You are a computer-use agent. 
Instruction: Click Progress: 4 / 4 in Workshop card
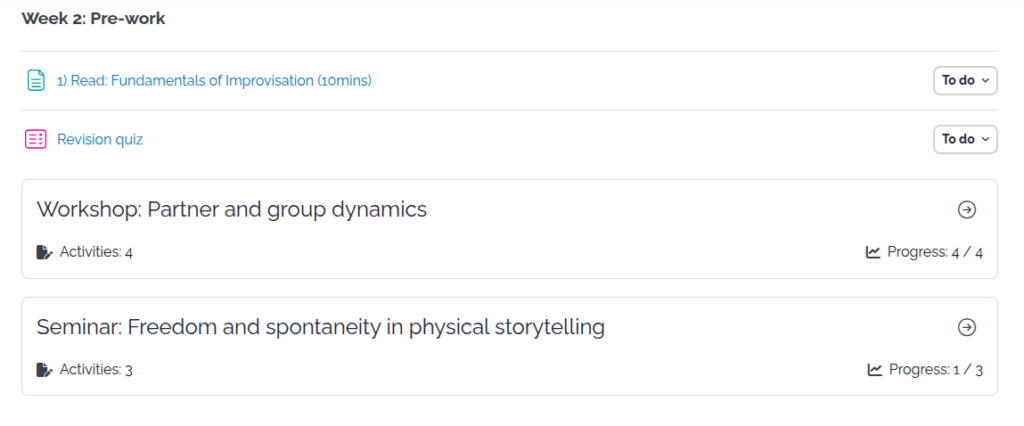click(x=935, y=252)
